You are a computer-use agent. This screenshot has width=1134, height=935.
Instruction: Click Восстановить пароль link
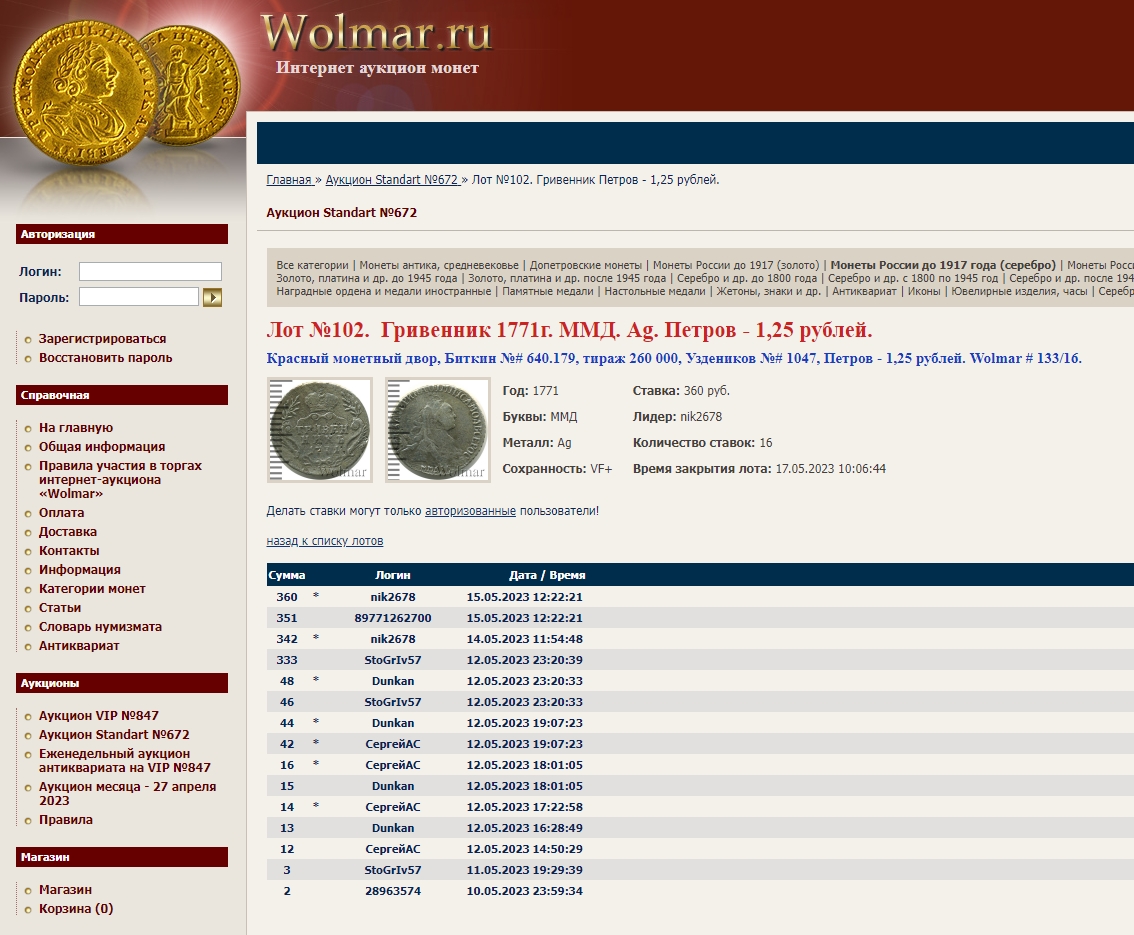[x=105, y=358]
